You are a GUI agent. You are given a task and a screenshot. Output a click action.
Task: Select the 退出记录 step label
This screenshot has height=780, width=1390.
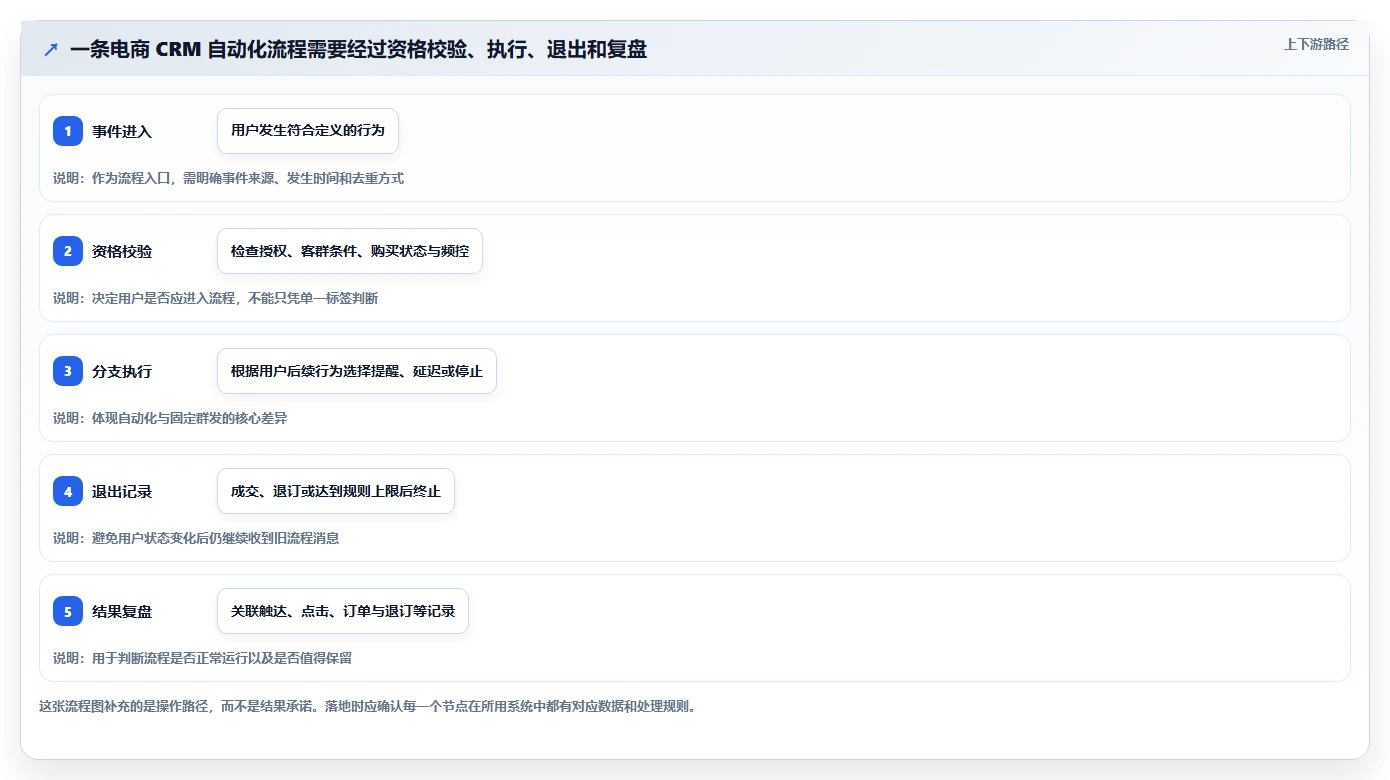[x=122, y=491]
